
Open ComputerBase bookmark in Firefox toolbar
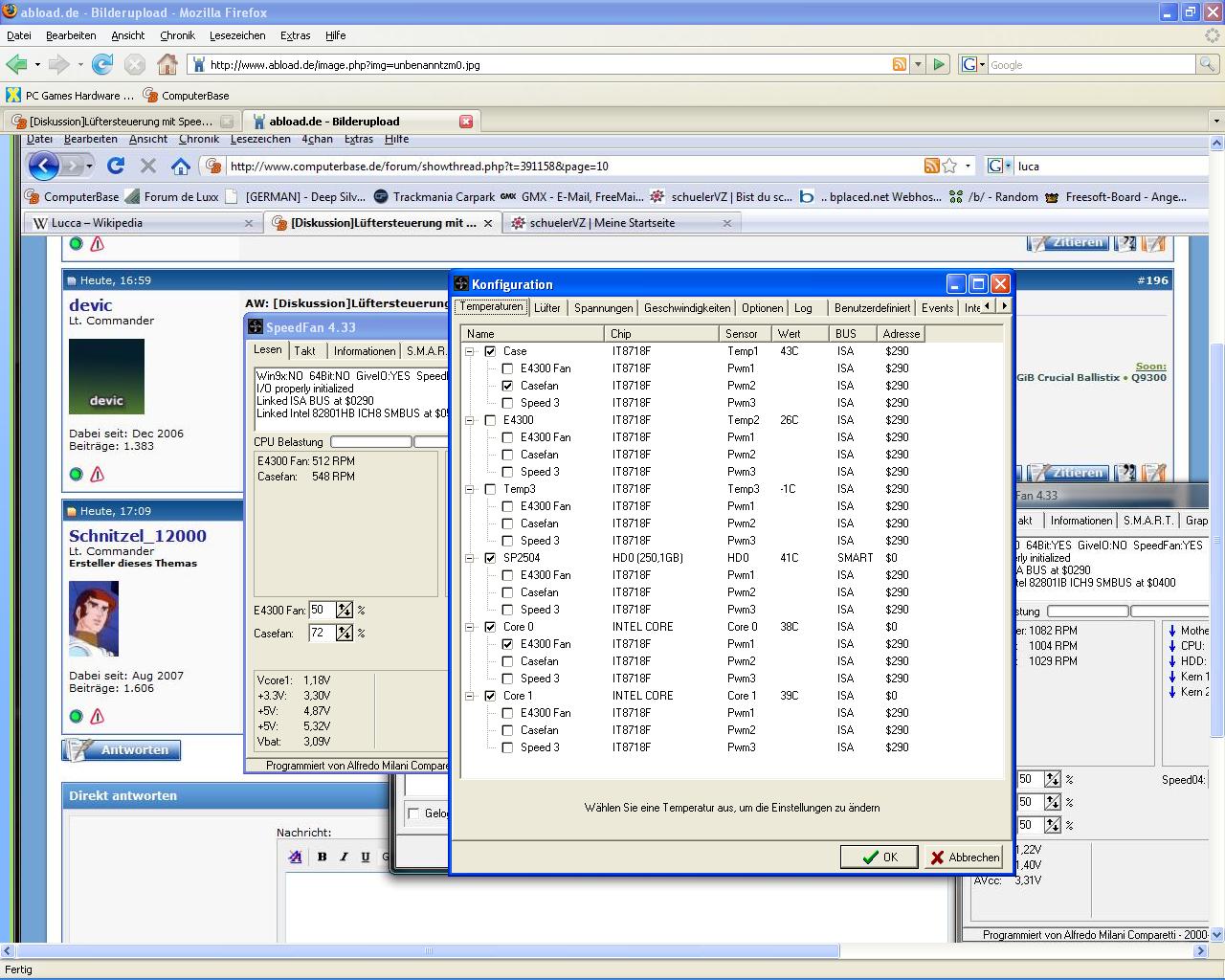[186, 96]
